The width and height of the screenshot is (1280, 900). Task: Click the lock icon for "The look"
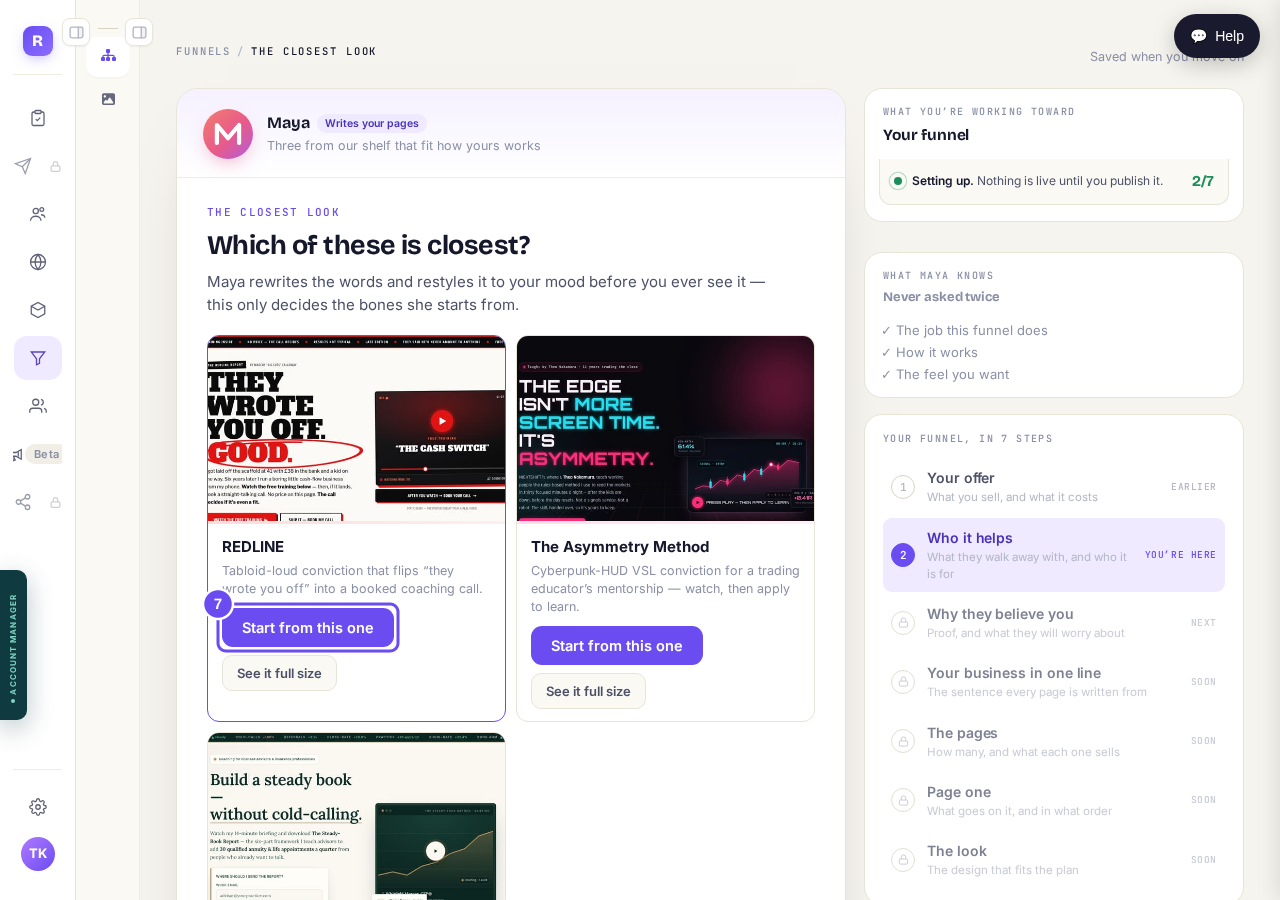903,860
